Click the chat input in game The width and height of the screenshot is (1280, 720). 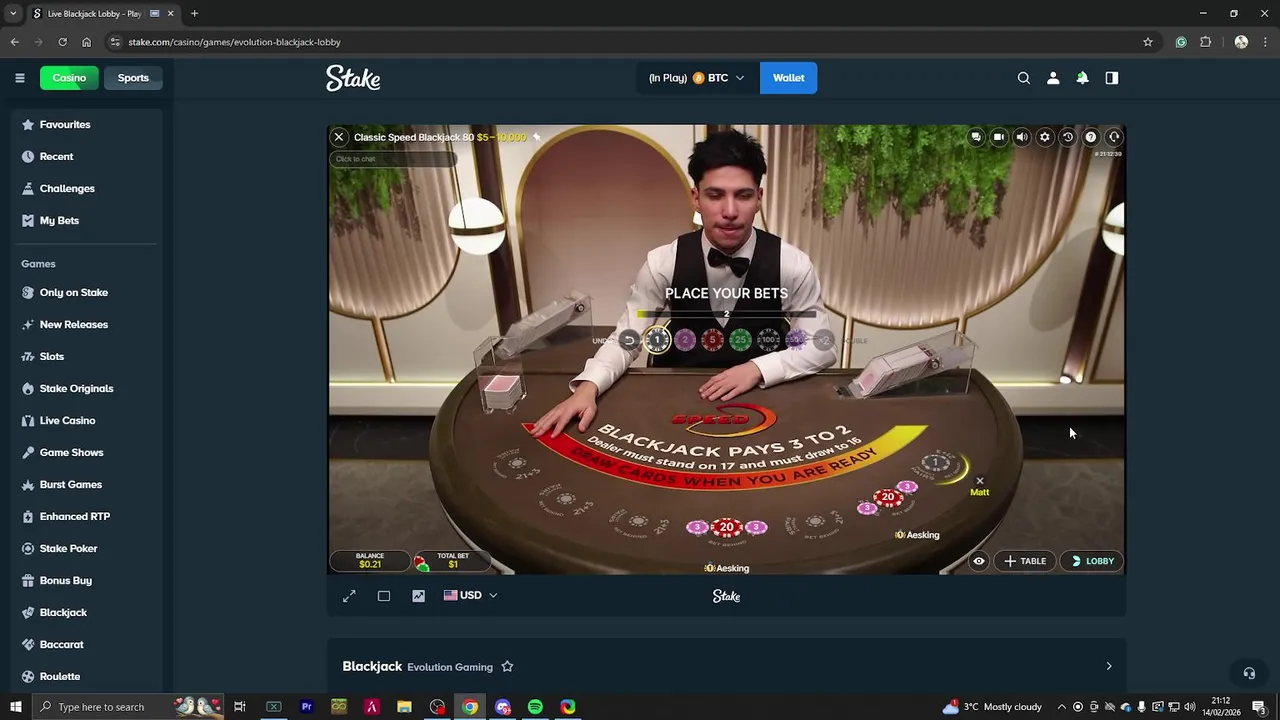click(392, 159)
